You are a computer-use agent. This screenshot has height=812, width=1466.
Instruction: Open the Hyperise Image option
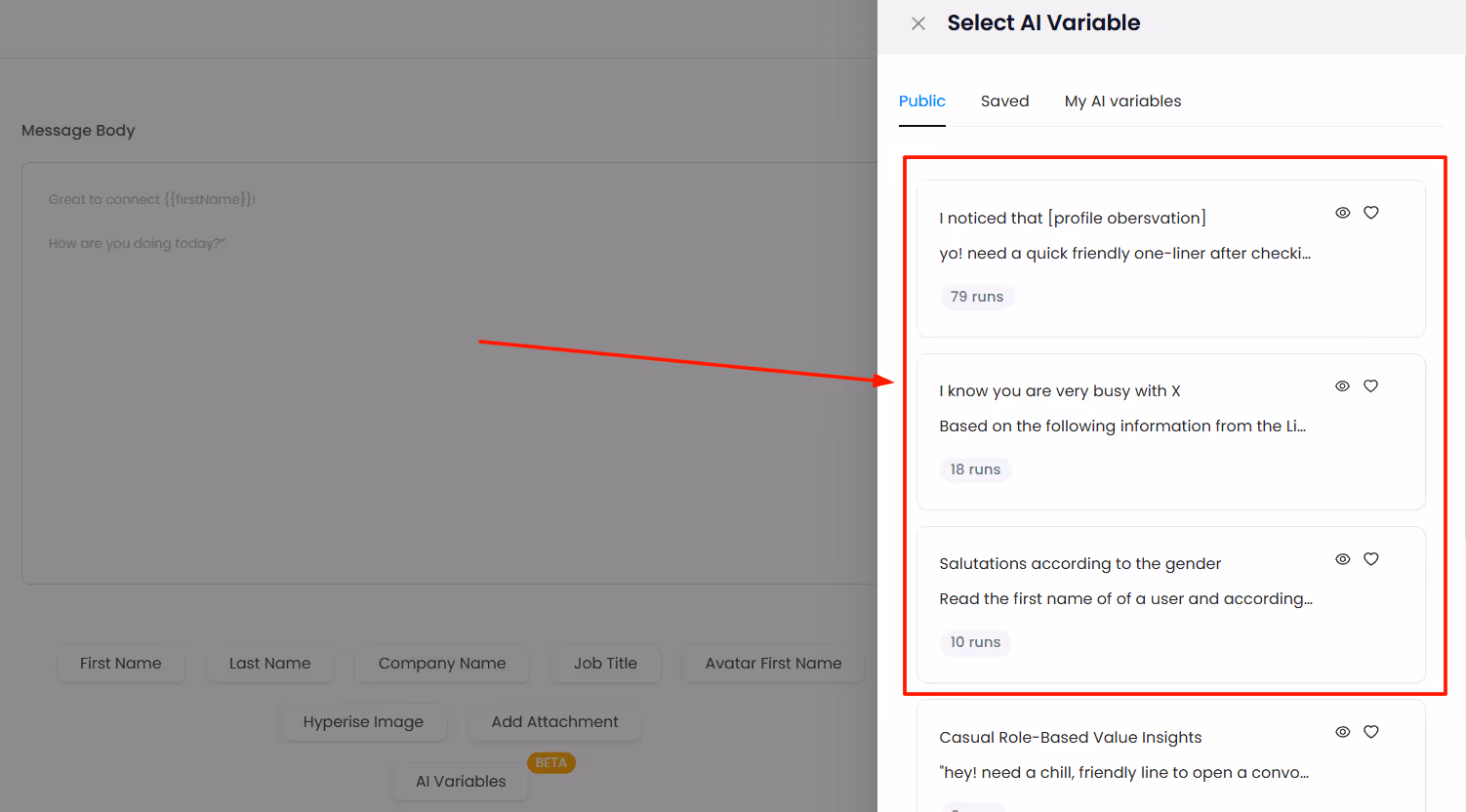click(363, 722)
